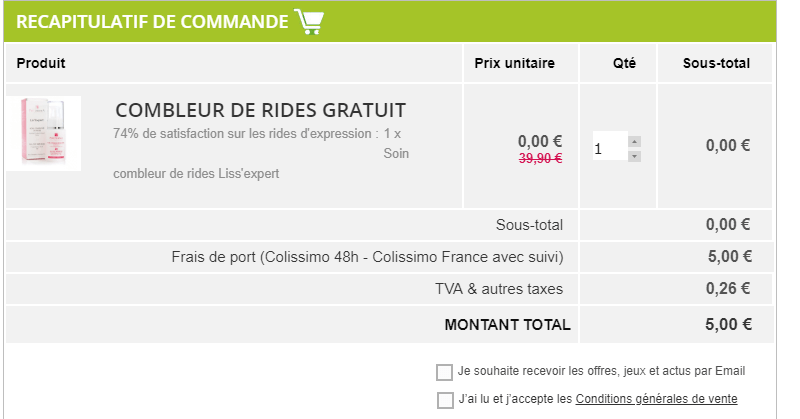This screenshot has width=800, height=419.
Task: Click the Qté column header
Action: 625,64
